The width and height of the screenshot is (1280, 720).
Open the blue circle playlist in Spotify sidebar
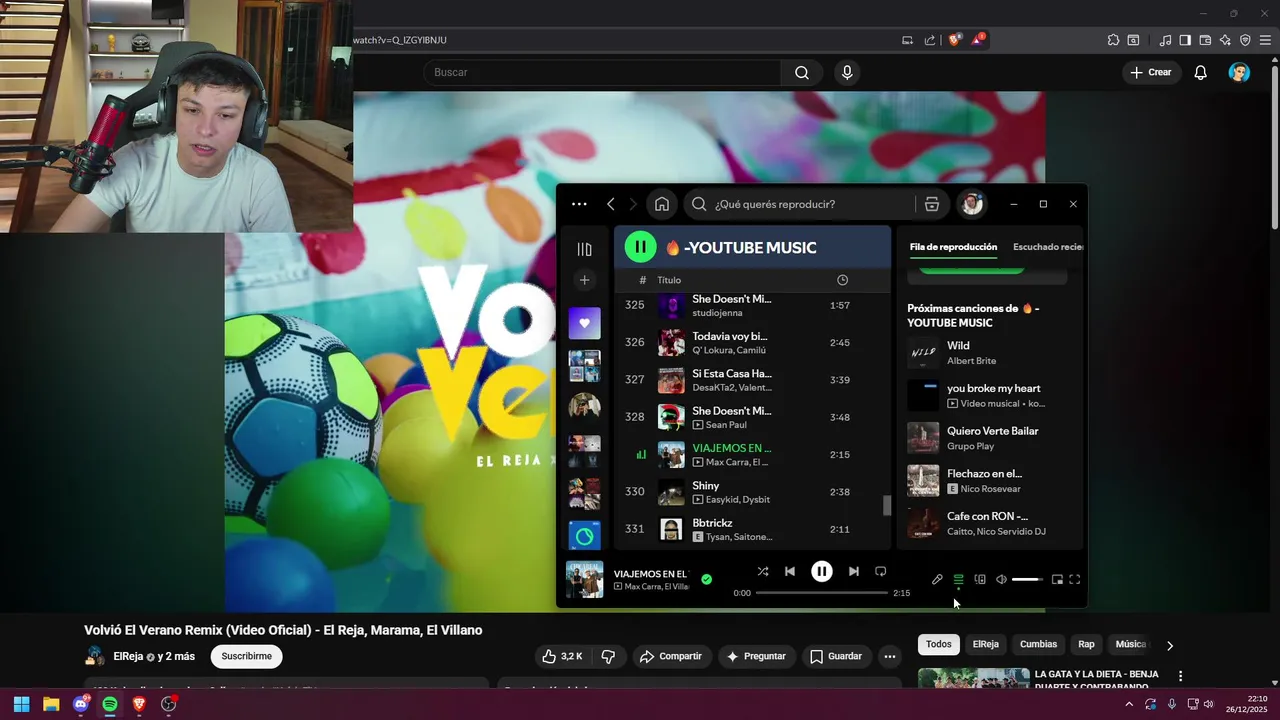(x=585, y=536)
